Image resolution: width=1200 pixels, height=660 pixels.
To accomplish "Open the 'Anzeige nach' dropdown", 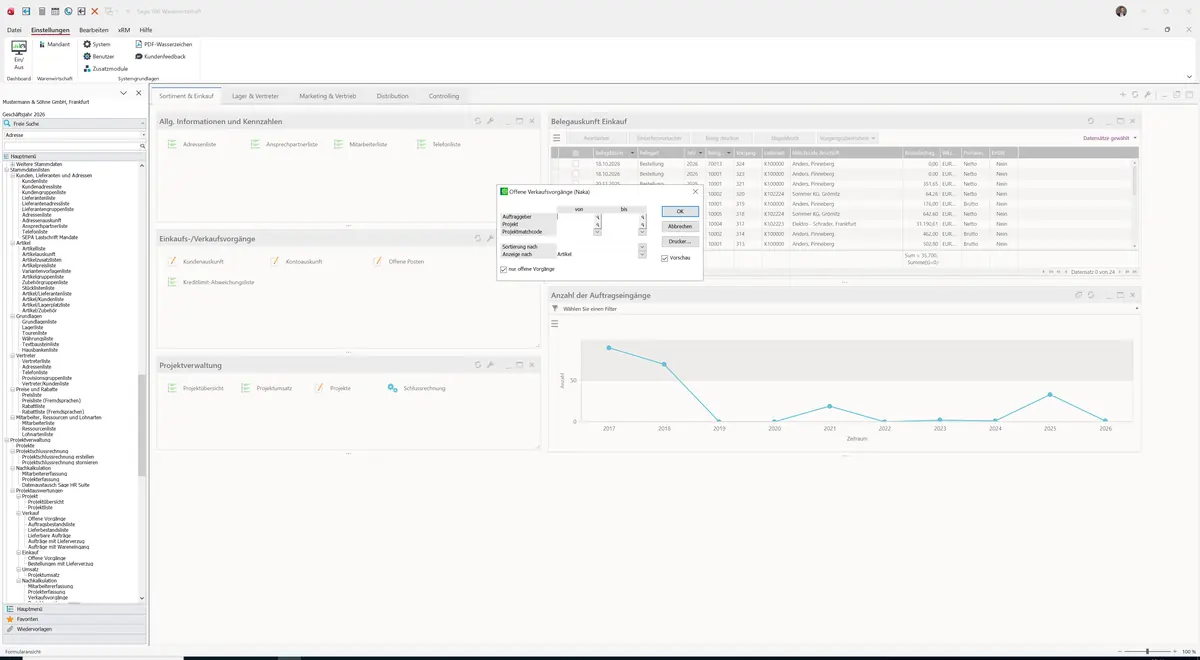I will 642,254.
